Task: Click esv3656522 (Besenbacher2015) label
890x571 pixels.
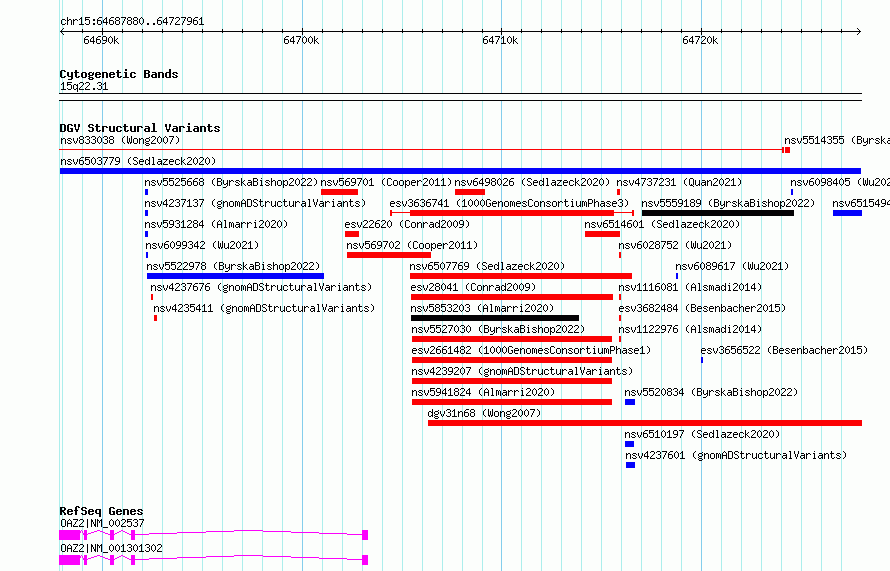Action: click(x=784, y=350)
